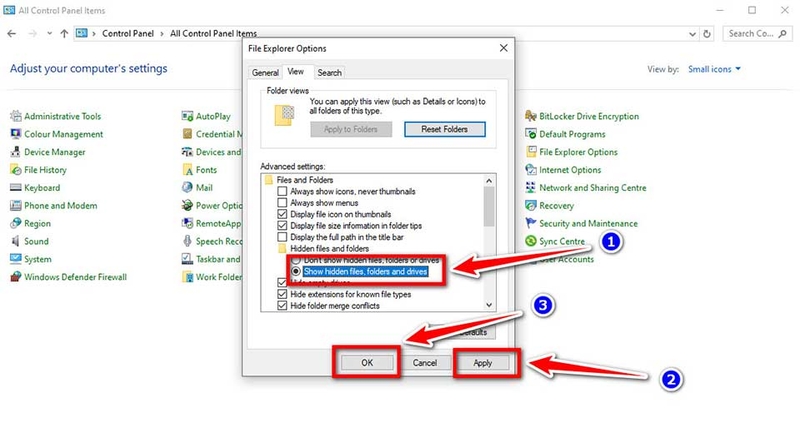Open the Recovery icon
This screenshot has width=800, height=448.
531,206
